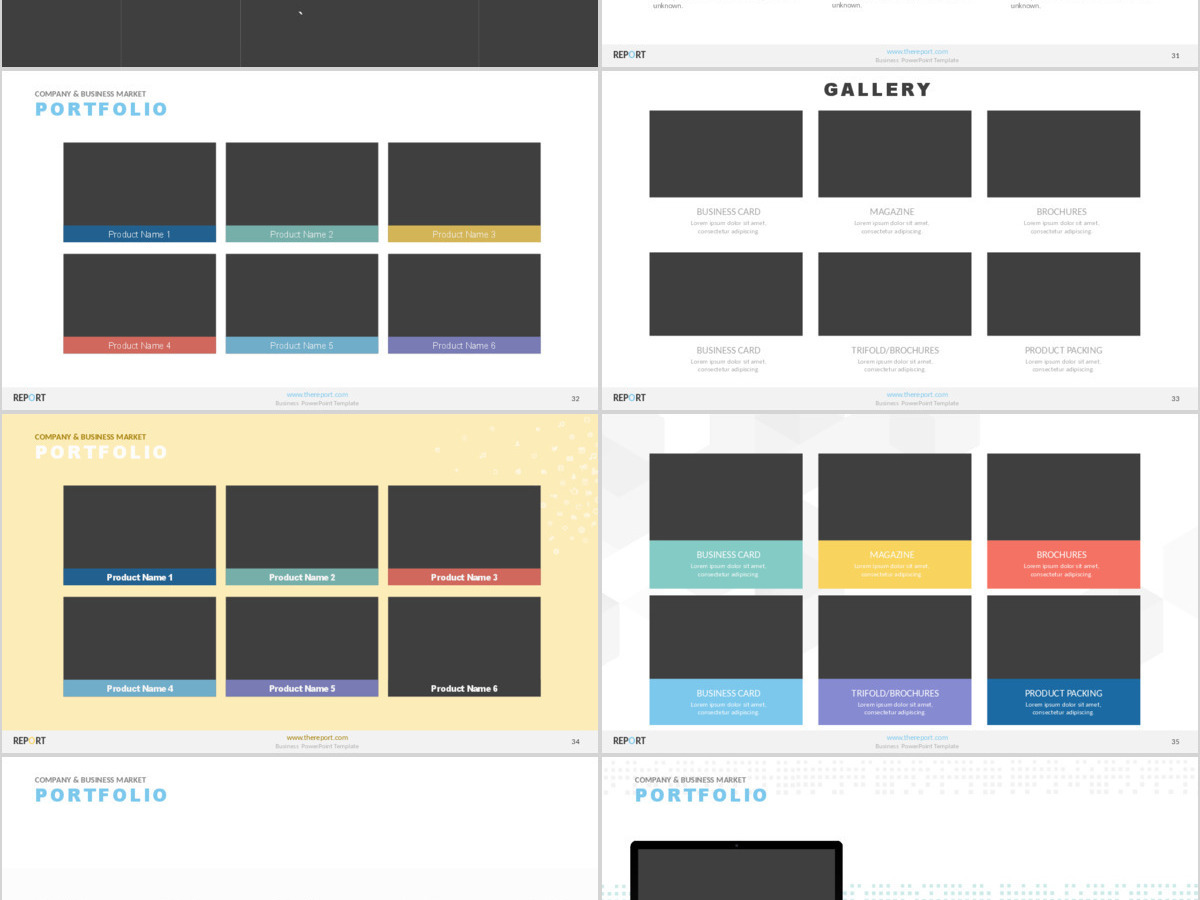Click the TRIFOLD/BROCHURES caption on slide 33
The width and height of the screenshot is (1200, 900).
point(895,351)
